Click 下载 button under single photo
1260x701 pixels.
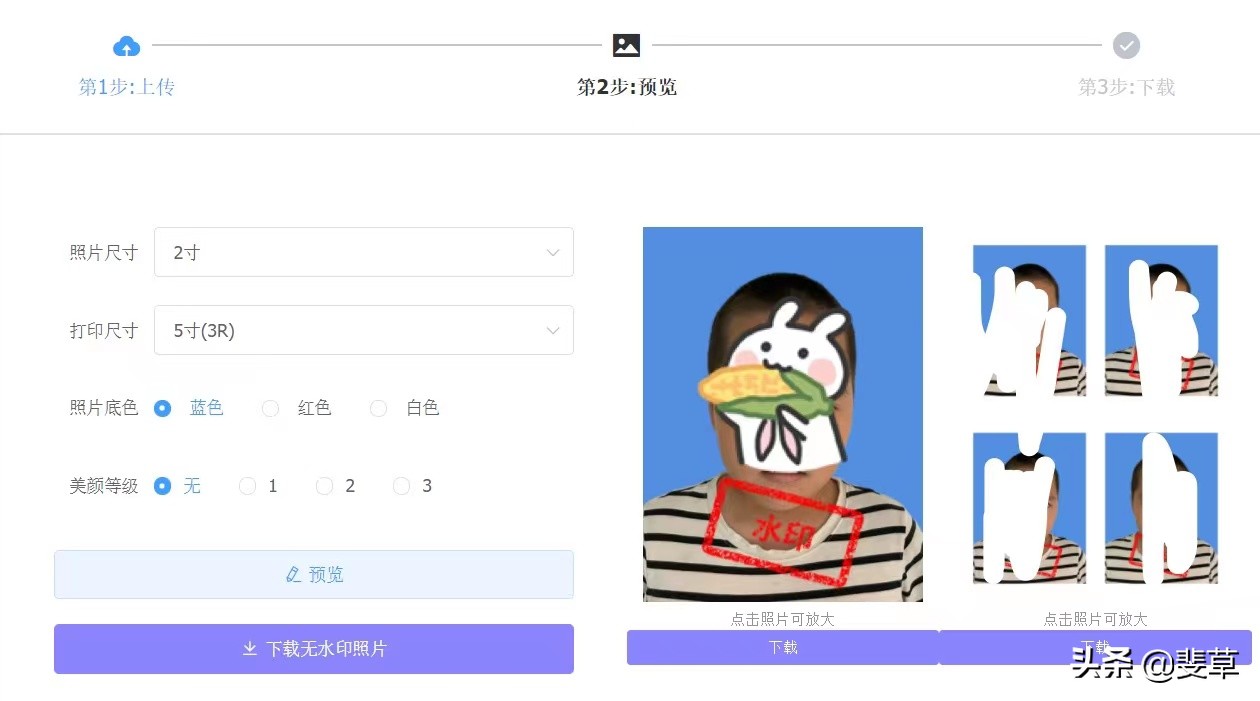pyautogui.click(x=783, y=647)
